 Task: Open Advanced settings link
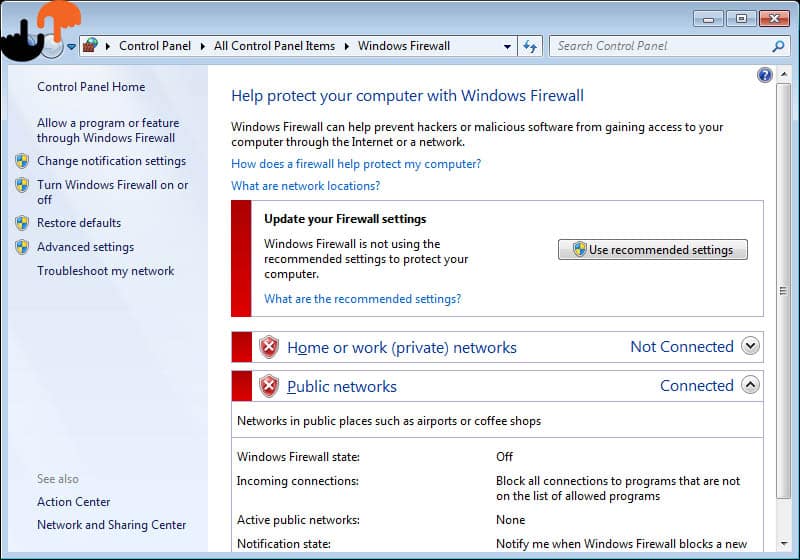85,247
